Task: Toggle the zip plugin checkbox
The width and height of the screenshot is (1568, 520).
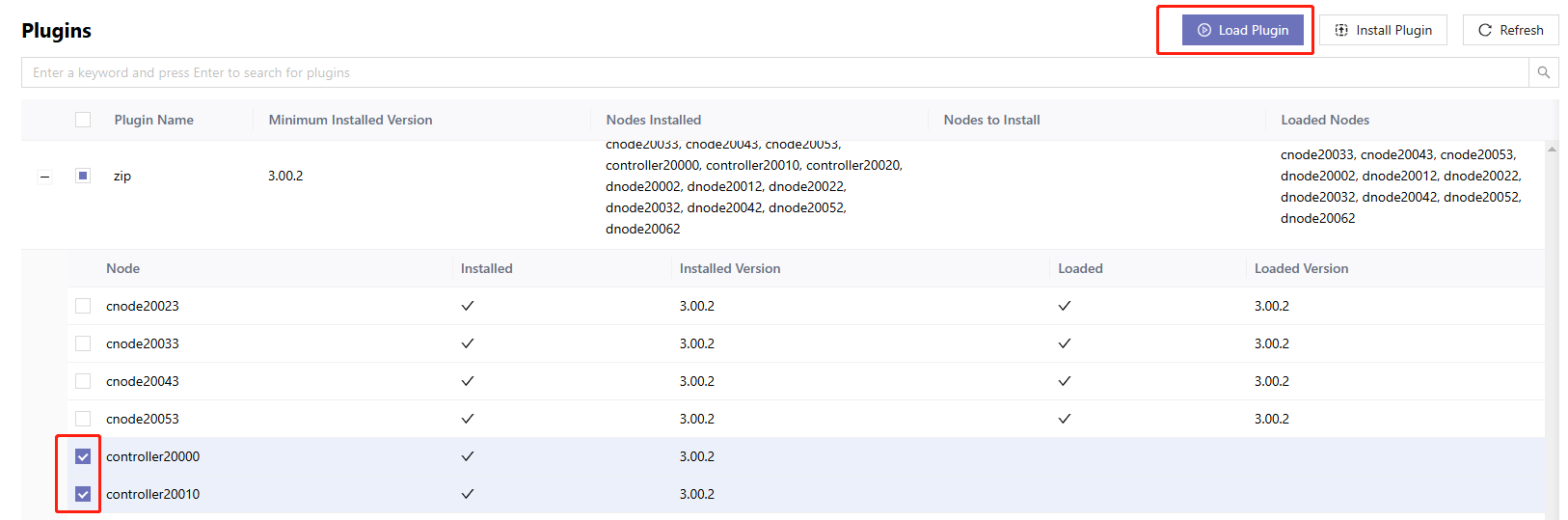Action: [83, 176]
